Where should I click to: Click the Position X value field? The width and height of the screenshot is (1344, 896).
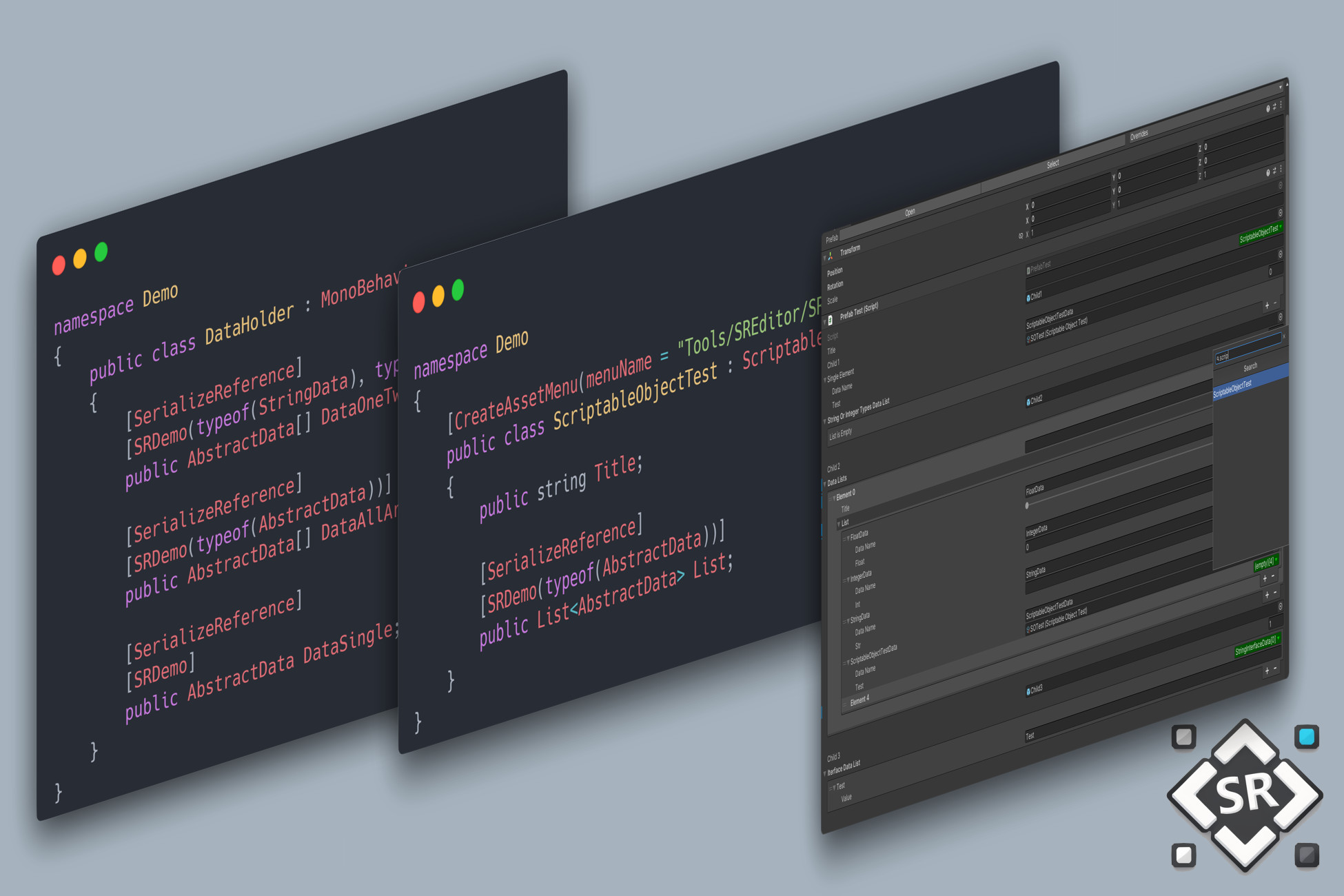(1070, 193)
